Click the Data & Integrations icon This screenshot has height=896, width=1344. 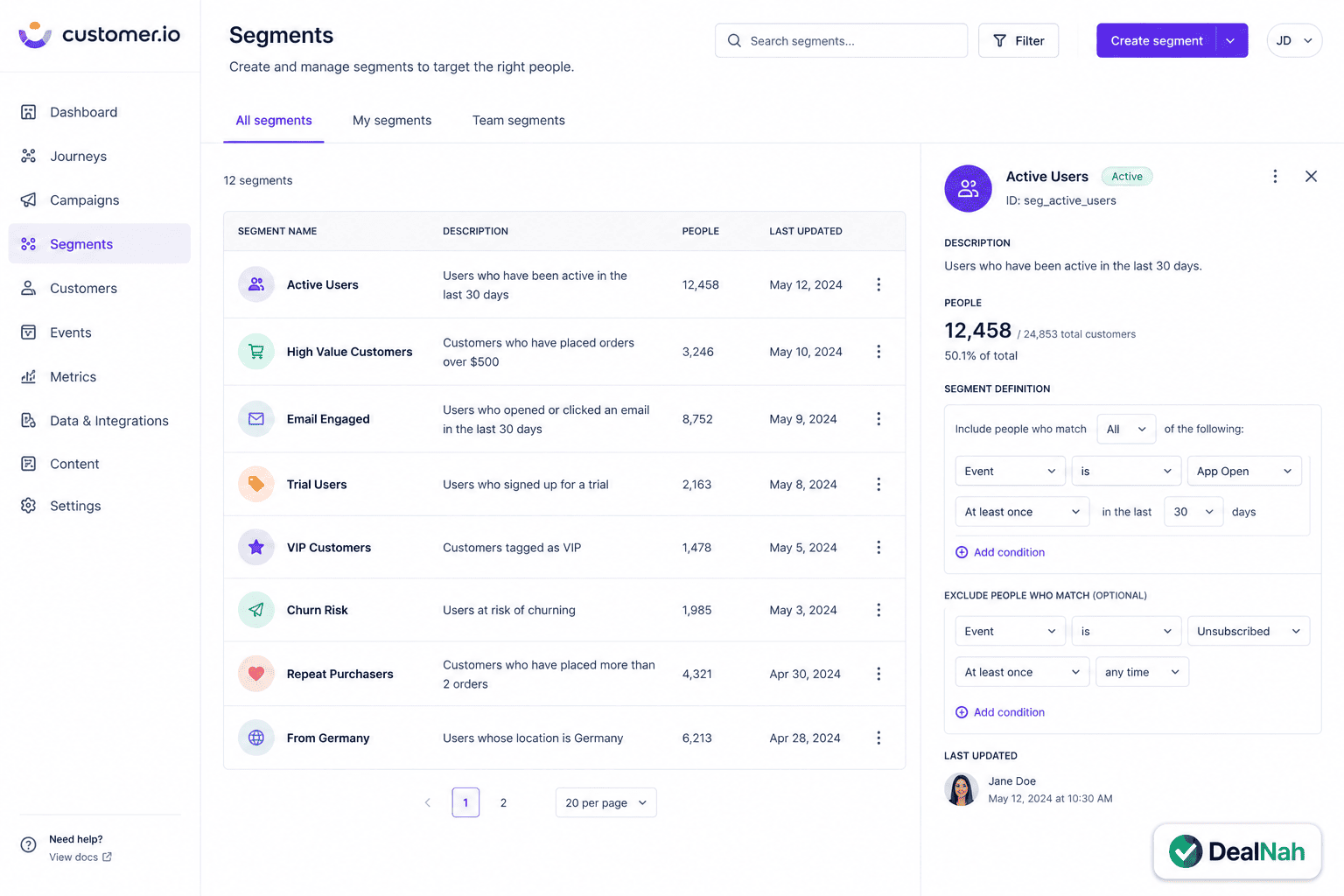(x=29, y=420)
